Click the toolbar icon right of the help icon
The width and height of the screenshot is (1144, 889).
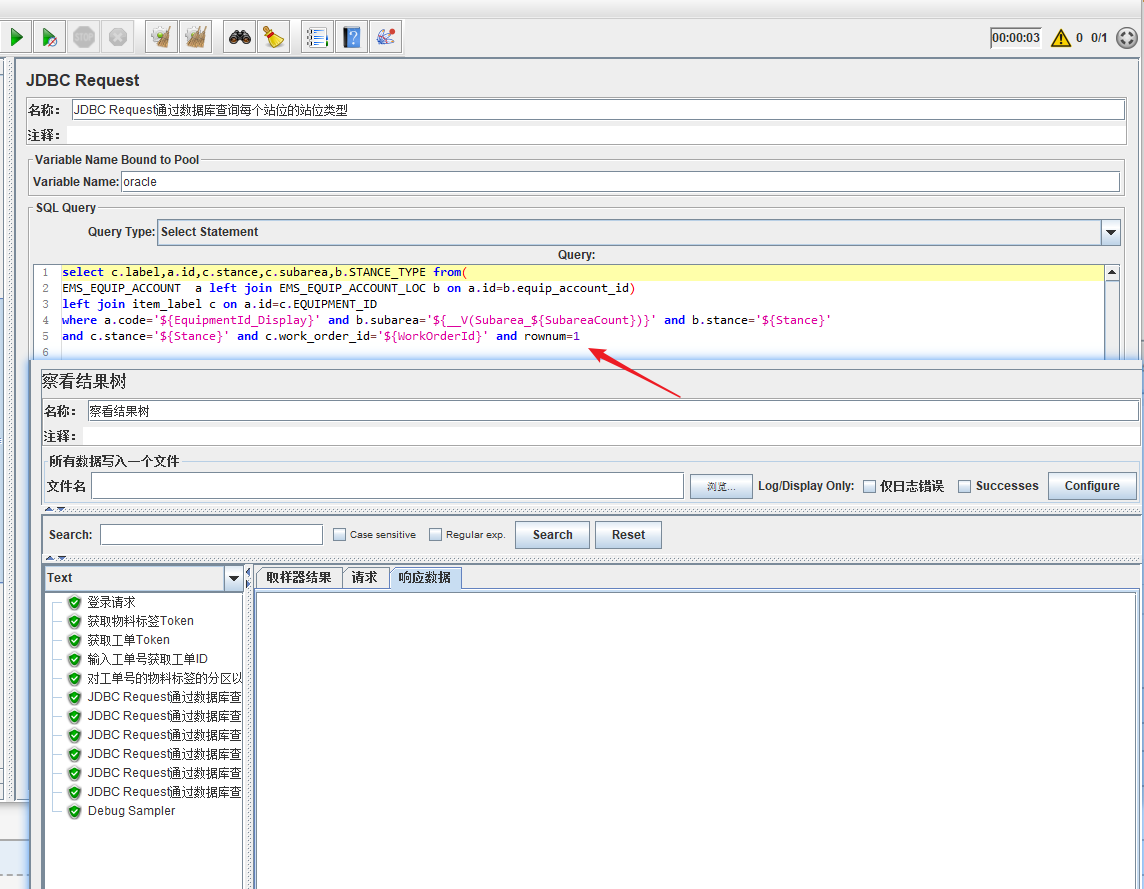[385, 36]
